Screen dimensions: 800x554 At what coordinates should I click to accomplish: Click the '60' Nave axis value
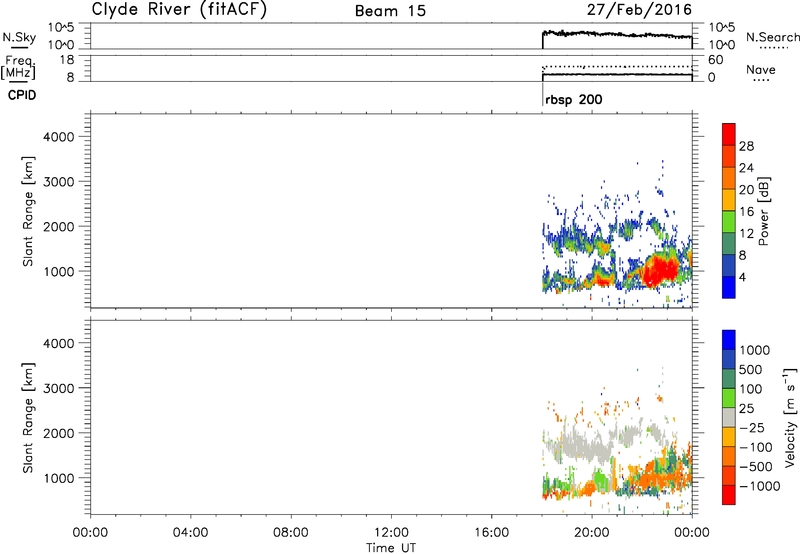pyautogui.click(x=715, y=60)
